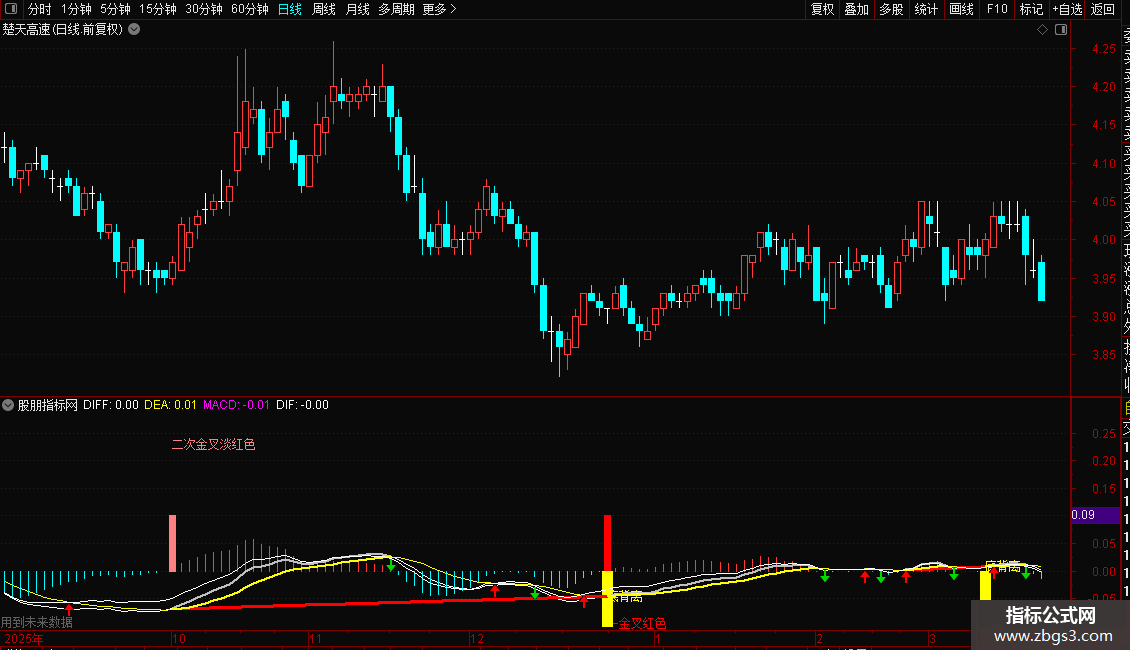
Task: Click the month 11 marker on time axis
Action: 316,638
